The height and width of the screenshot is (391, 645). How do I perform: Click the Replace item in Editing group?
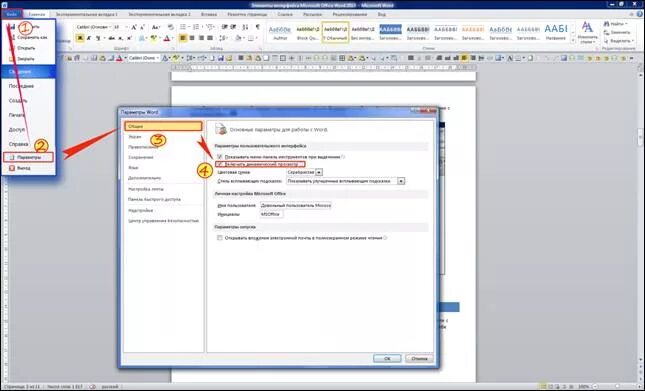pos(617,32)
